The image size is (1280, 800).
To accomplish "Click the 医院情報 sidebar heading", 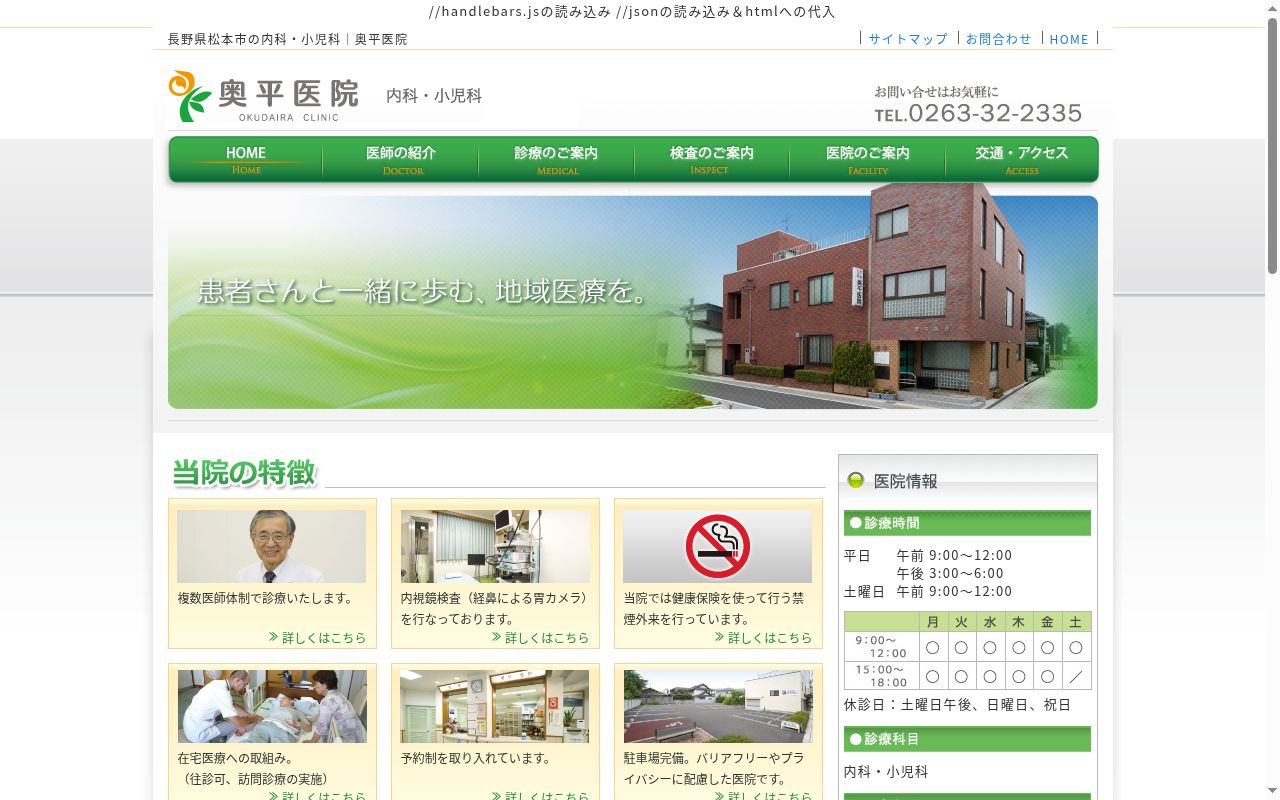I will coord(906,481).
